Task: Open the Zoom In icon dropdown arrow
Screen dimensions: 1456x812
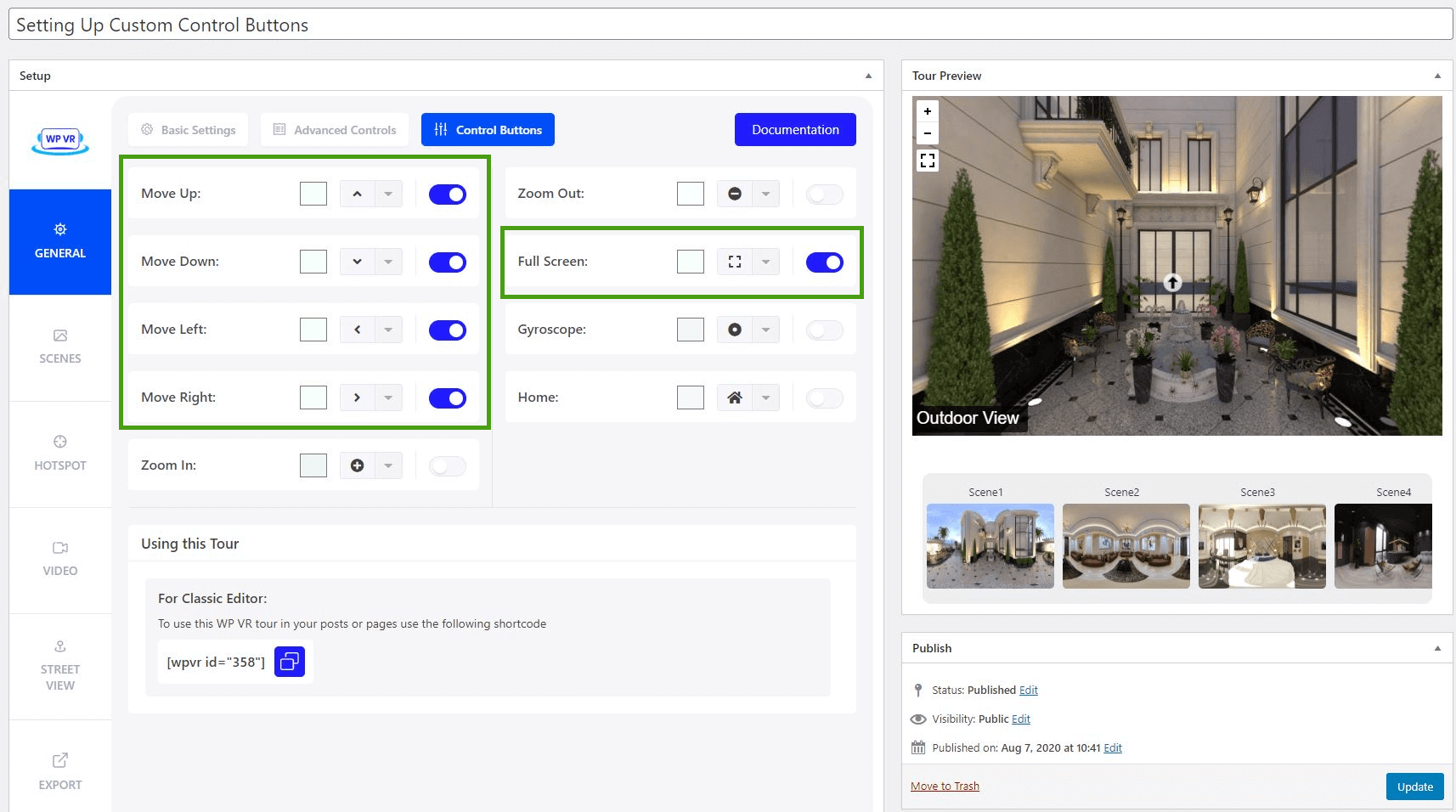Action: (x=388, y=465)
